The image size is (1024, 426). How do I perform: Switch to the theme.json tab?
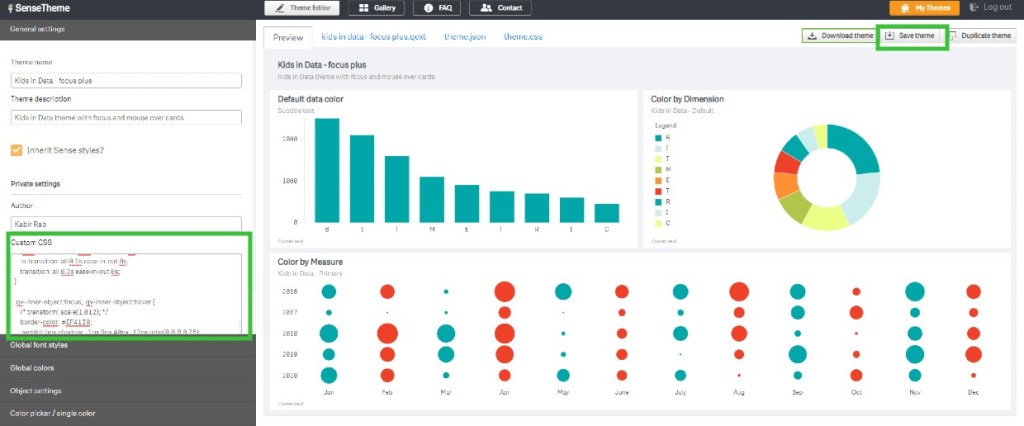(465, 37)
